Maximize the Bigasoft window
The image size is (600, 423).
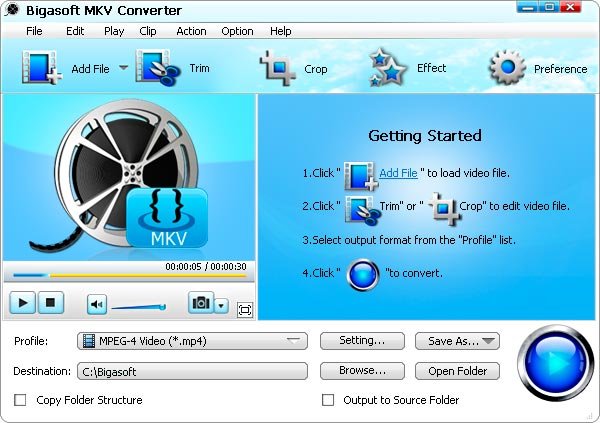pyautogui.click(x=549, y=7)
